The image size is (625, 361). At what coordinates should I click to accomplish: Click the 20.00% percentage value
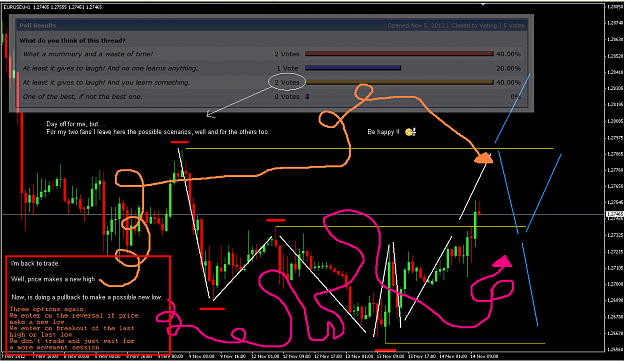(x=509, y=69)
